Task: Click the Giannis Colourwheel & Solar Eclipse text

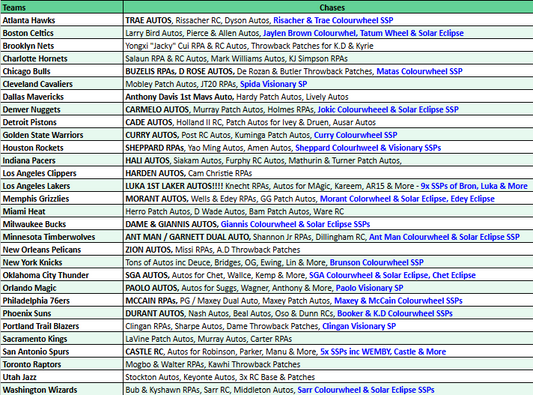Action: pyautogui.click(x=286, y=224)
